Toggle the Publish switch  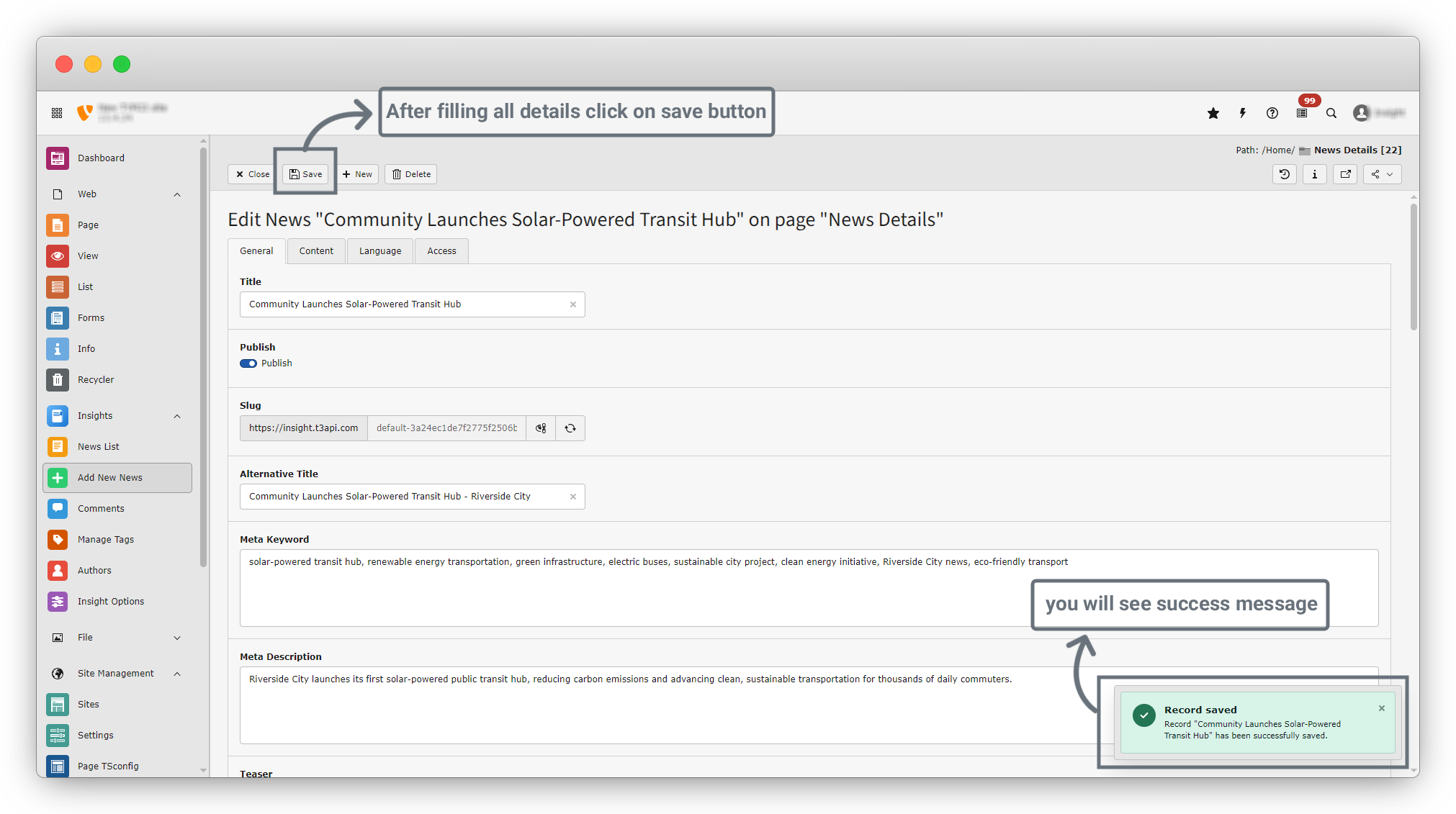[248, 363]
